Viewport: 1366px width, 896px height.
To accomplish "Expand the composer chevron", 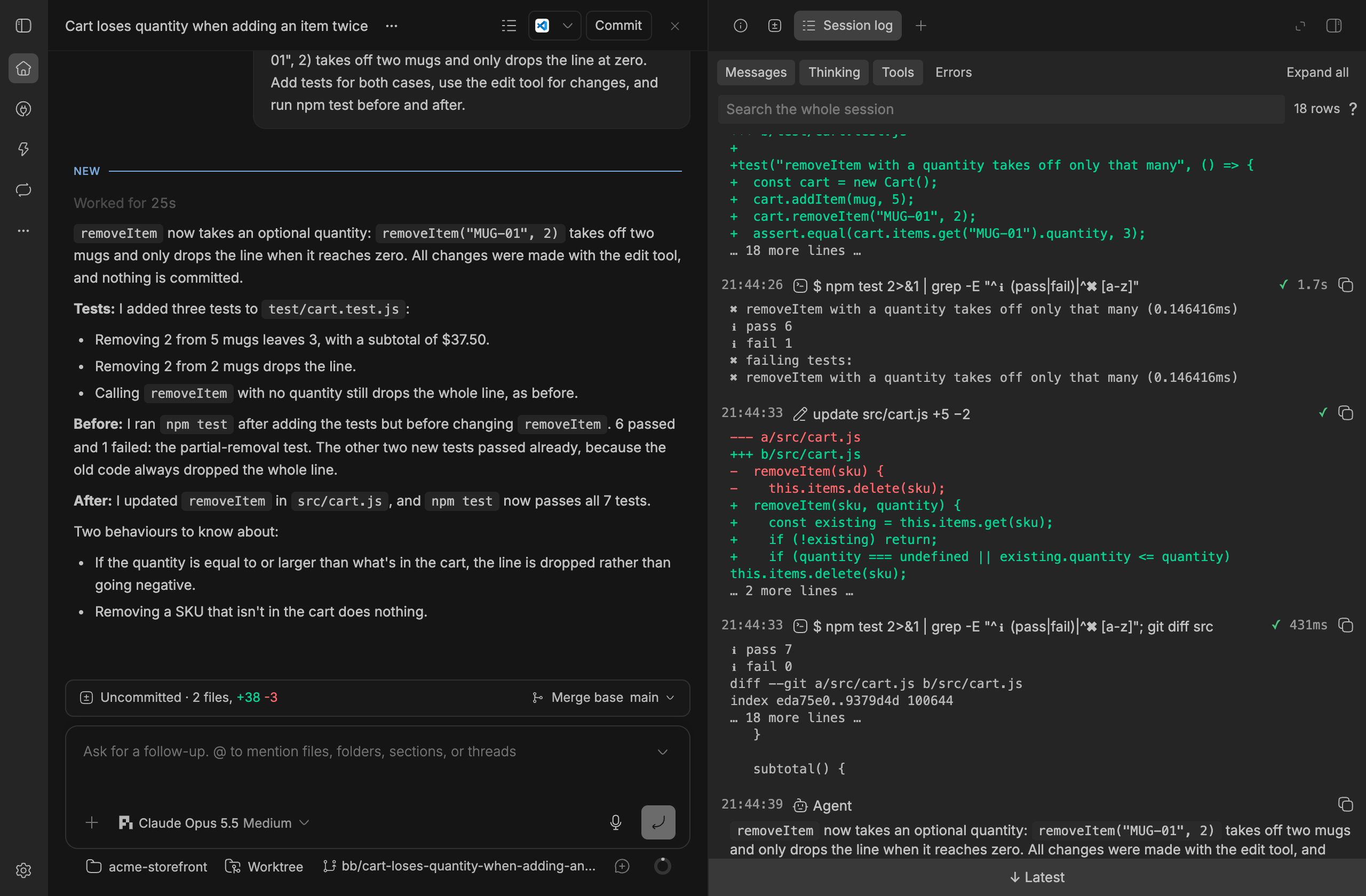I will point(662,751).
